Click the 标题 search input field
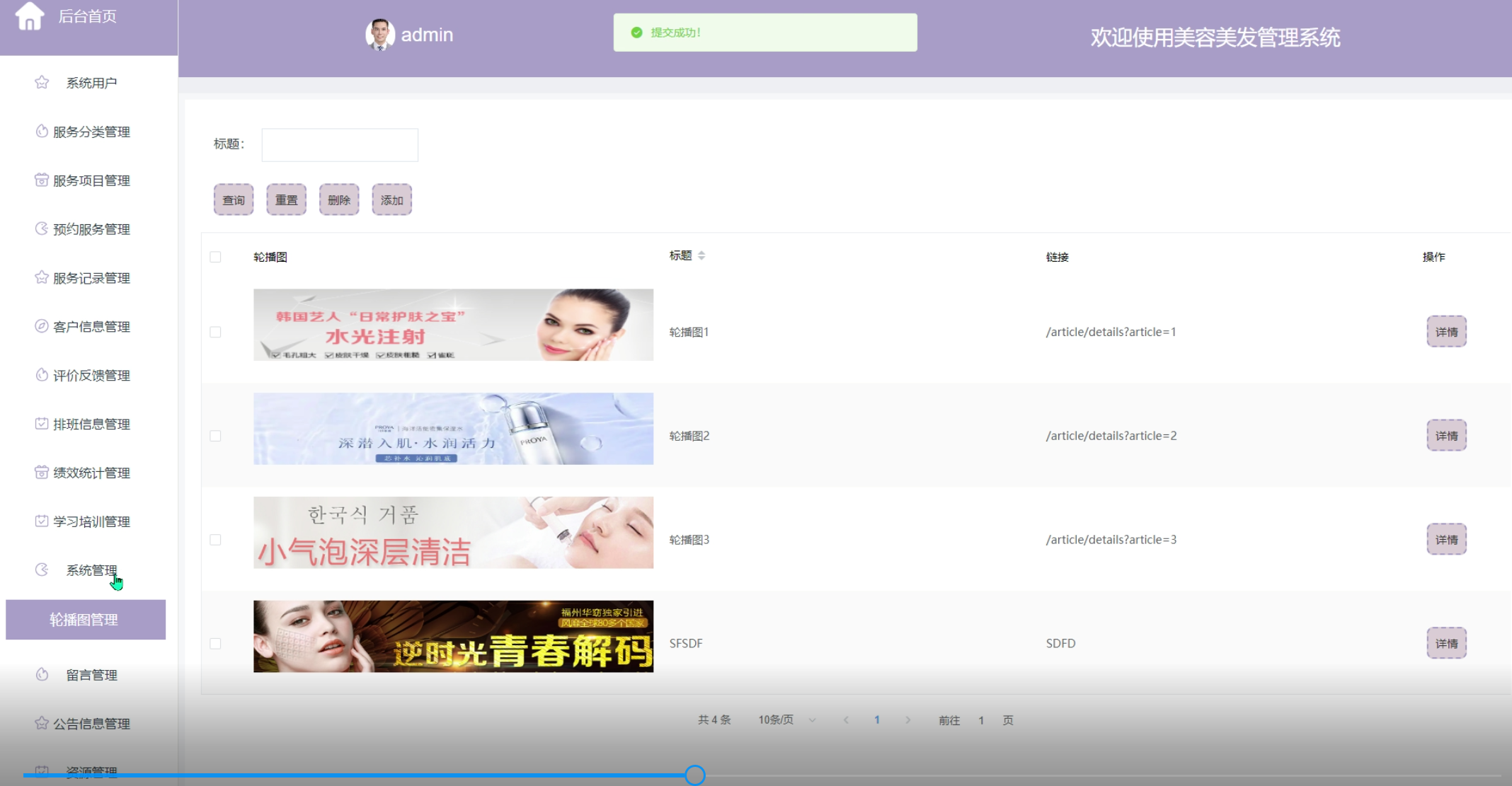Image resolution: width=1512 pixels, height=786 pixels. tap(340, 144)
